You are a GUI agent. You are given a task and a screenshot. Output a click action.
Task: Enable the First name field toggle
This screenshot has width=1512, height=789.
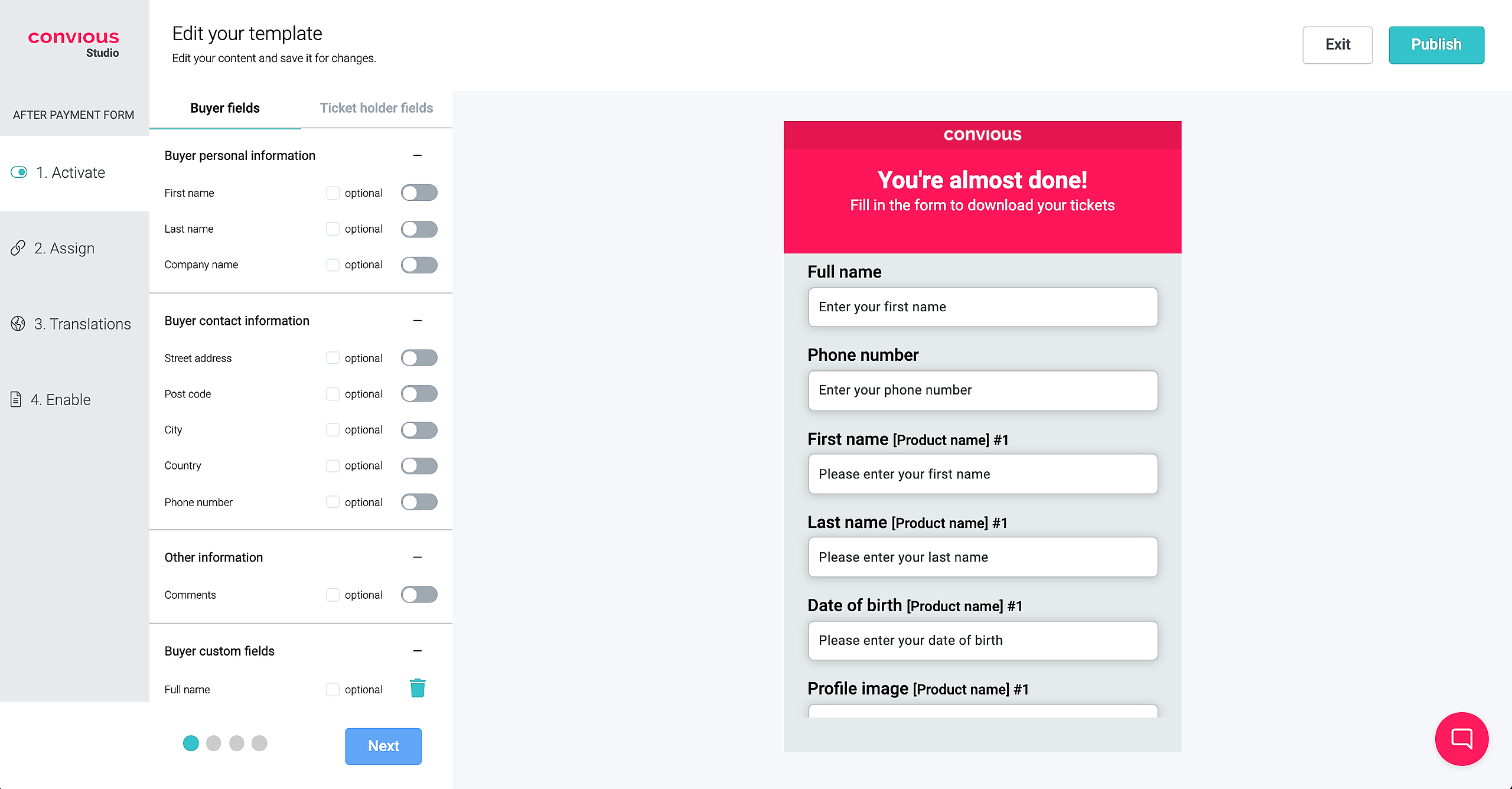point(419,193)
